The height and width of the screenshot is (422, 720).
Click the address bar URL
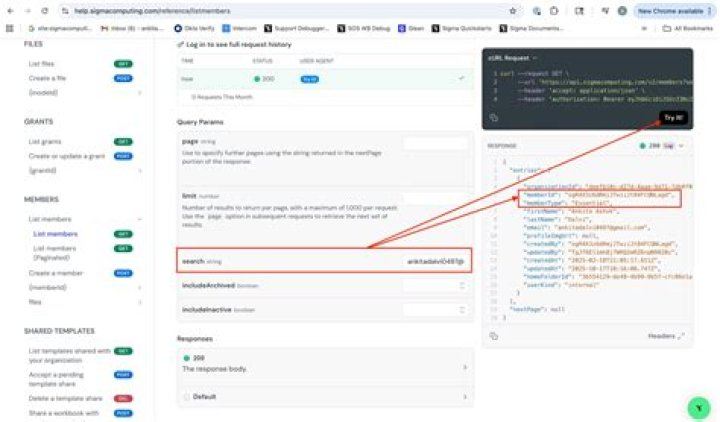(152, 11)
